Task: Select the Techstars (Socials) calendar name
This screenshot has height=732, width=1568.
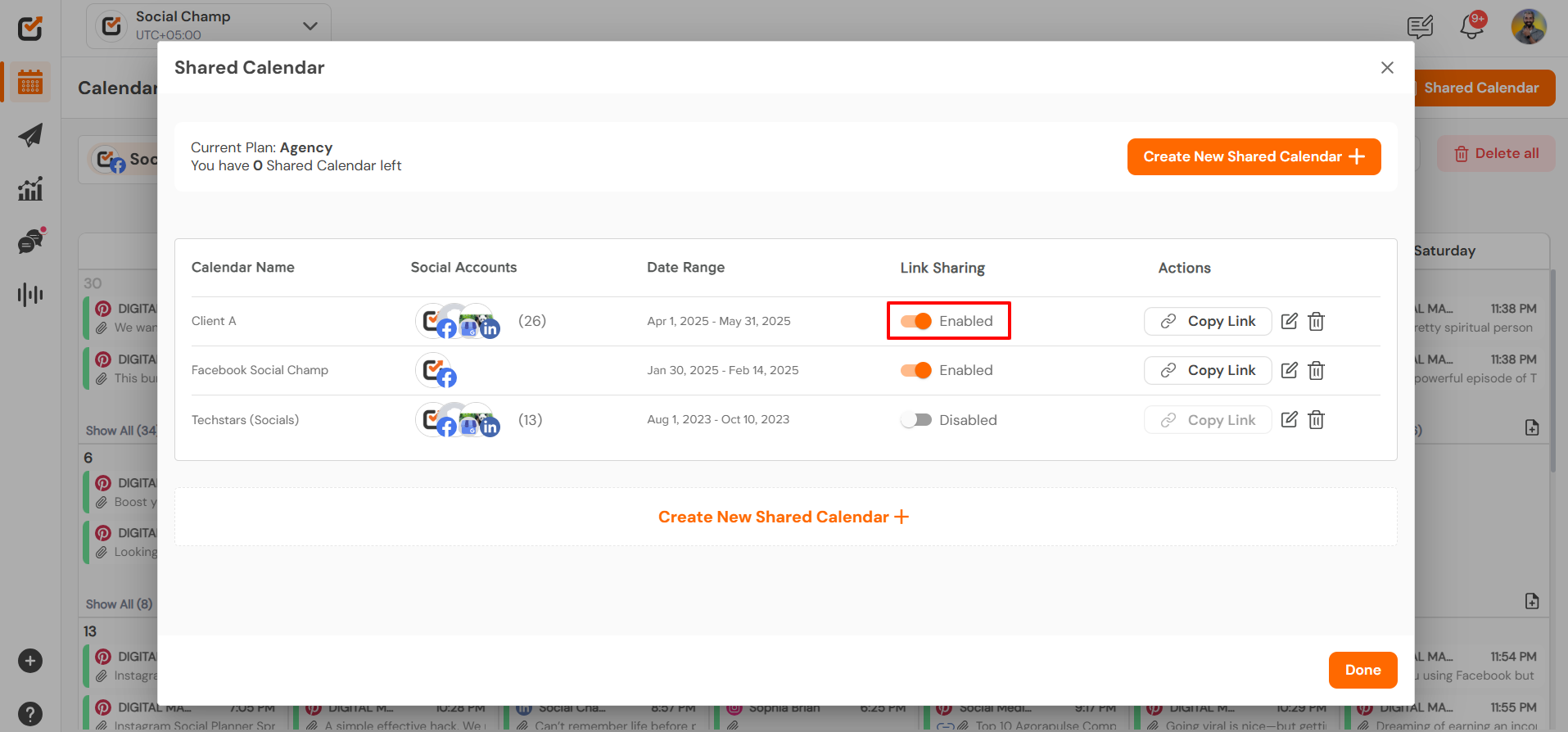Action: (245, 419)
